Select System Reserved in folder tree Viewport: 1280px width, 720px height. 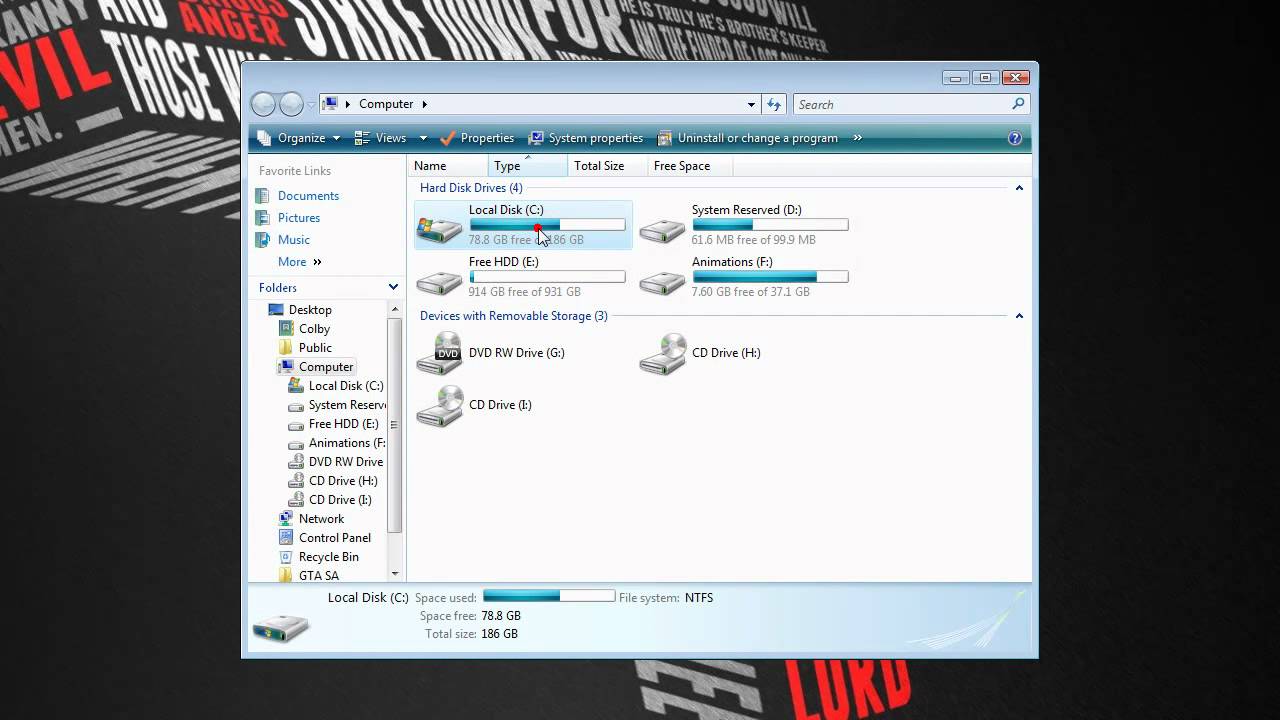click(x=347, y=405)
